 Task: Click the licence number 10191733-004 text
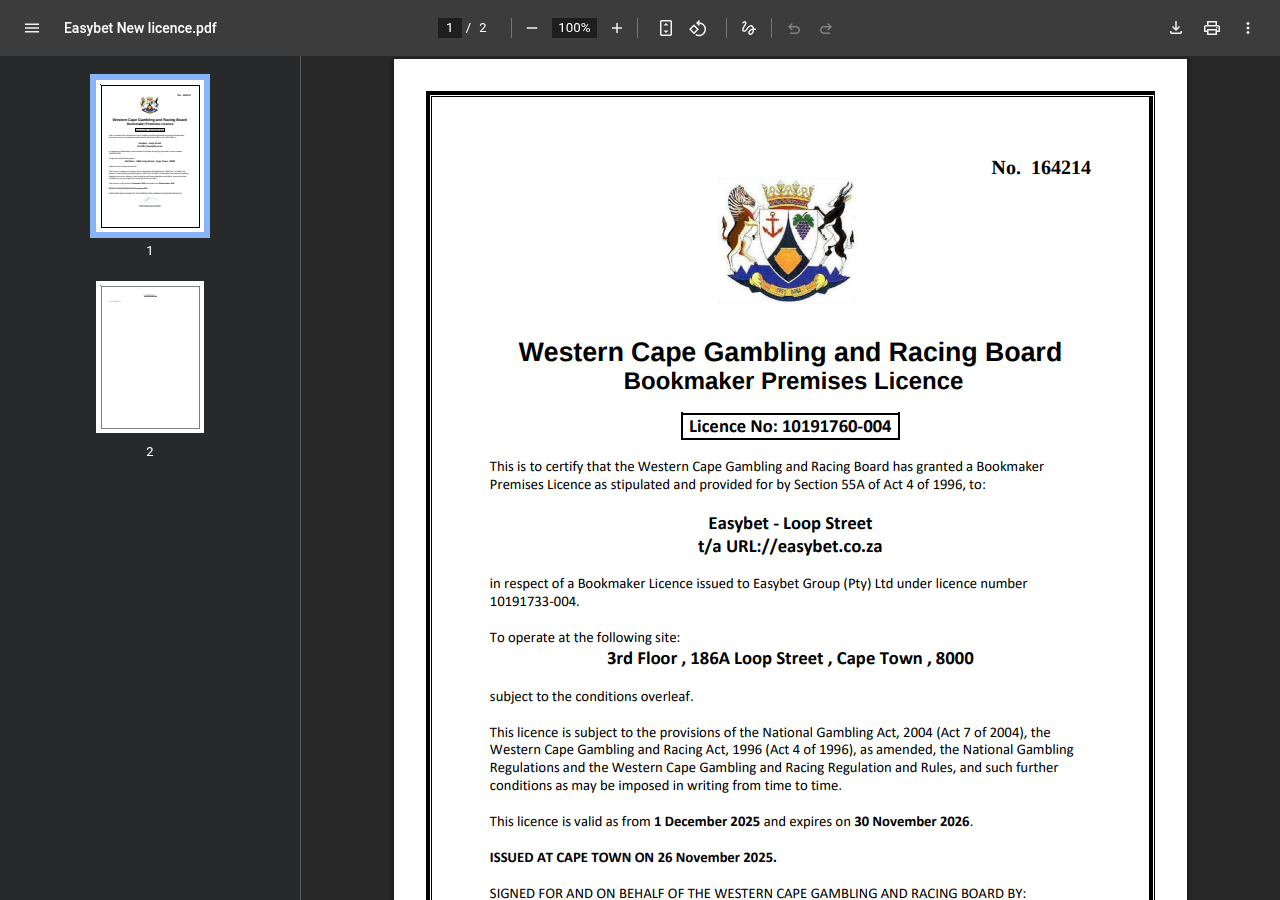click(533, 601)
